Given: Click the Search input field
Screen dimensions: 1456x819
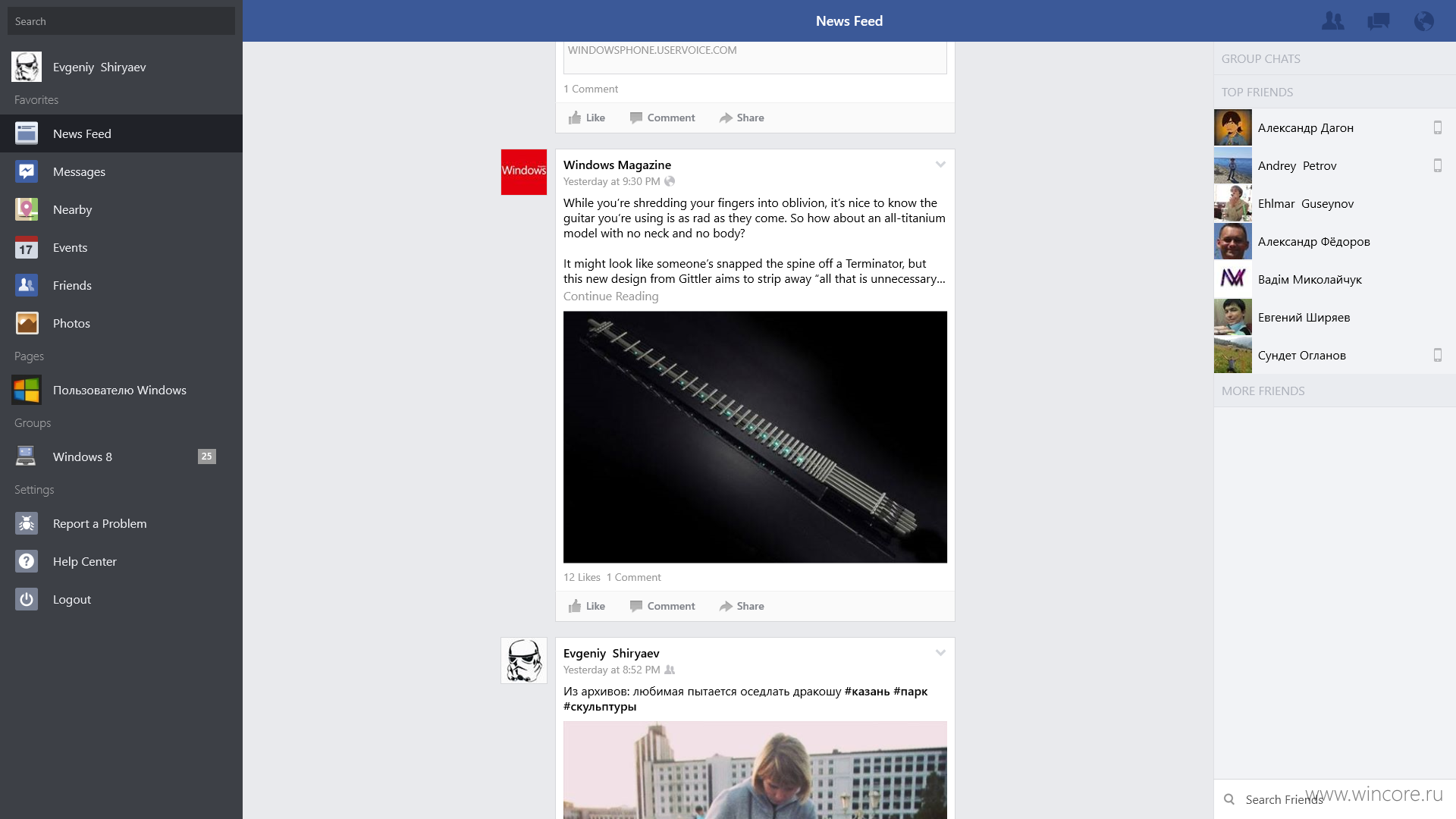Looking at the screenshot, I should [x=121, y=21].
